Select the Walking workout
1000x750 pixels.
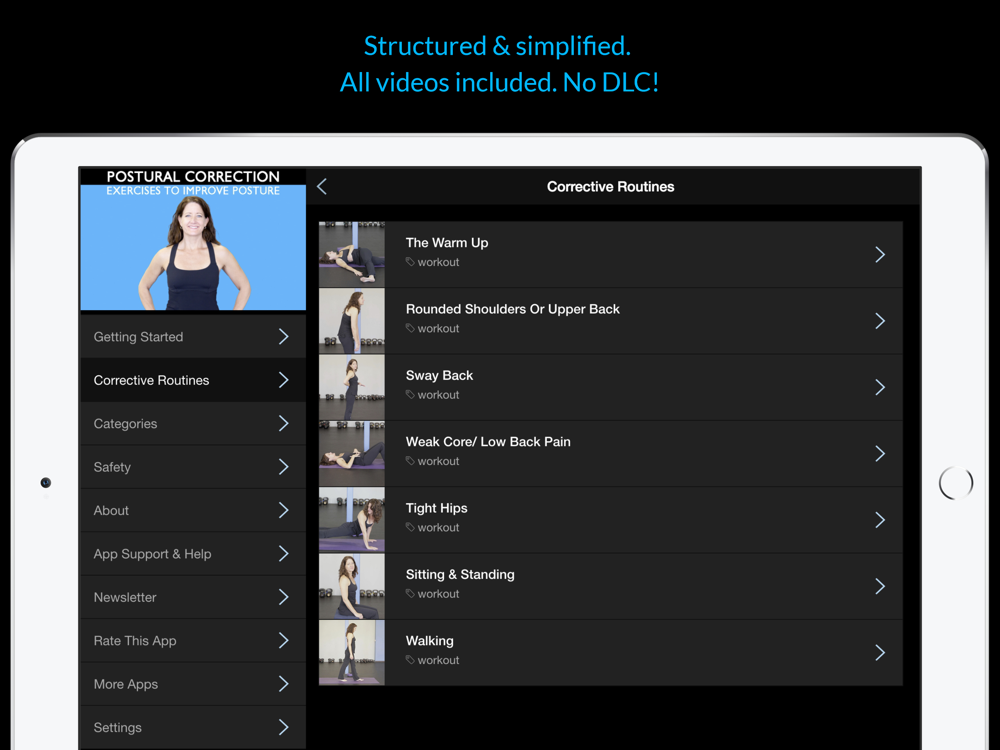[610, 652]
